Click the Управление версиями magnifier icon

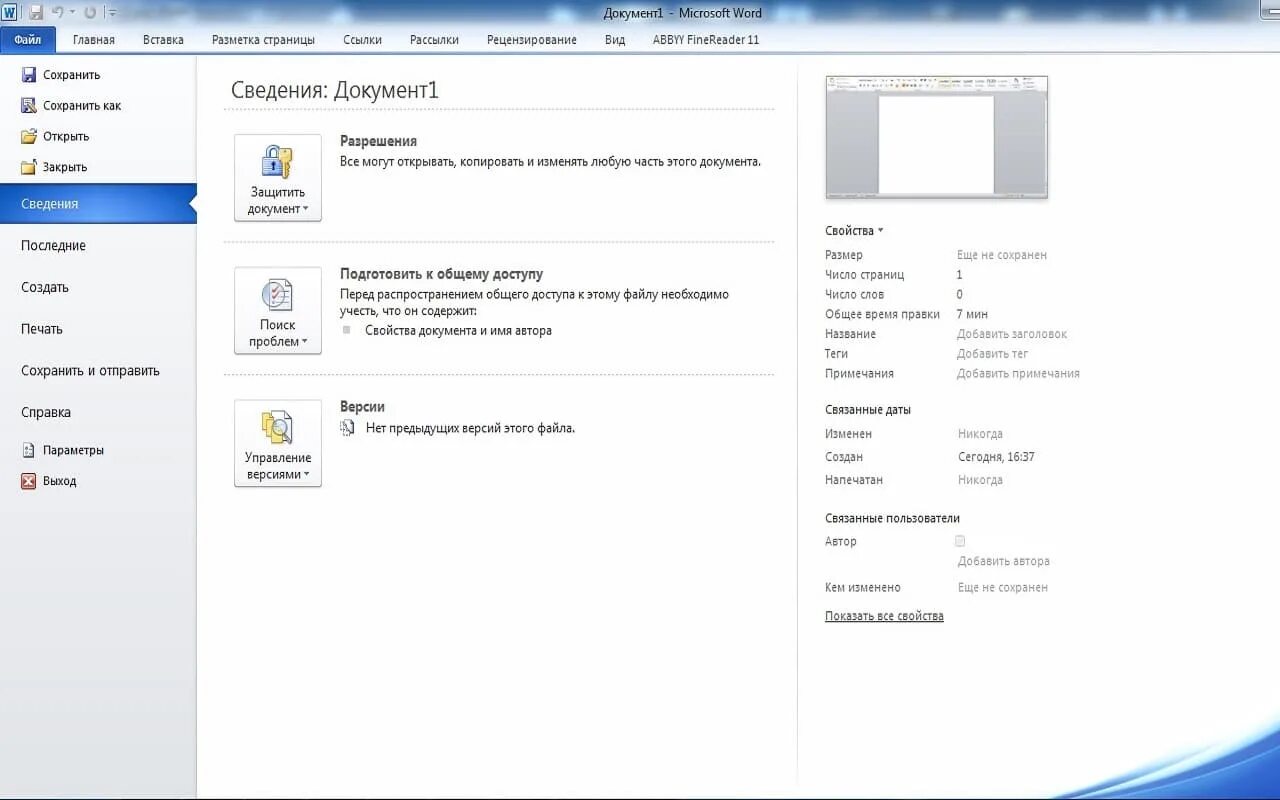coord(277,427)
